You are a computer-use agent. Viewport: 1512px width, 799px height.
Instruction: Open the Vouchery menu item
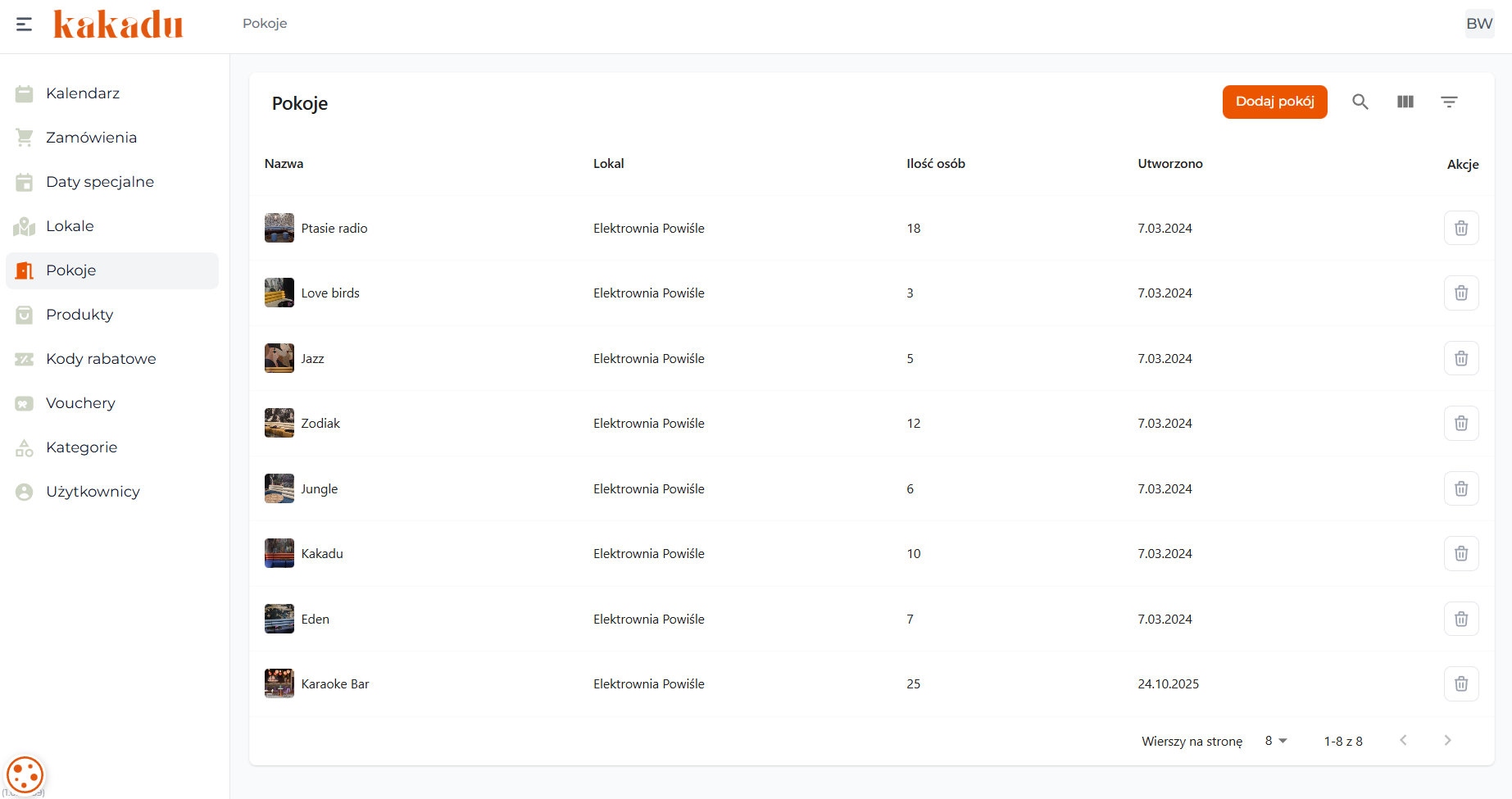tap(80, 403)
